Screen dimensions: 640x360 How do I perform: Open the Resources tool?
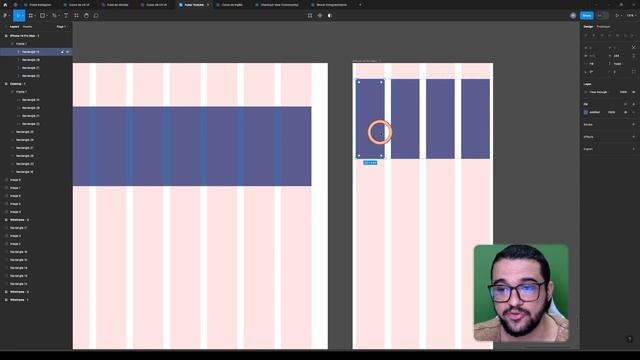76,16
